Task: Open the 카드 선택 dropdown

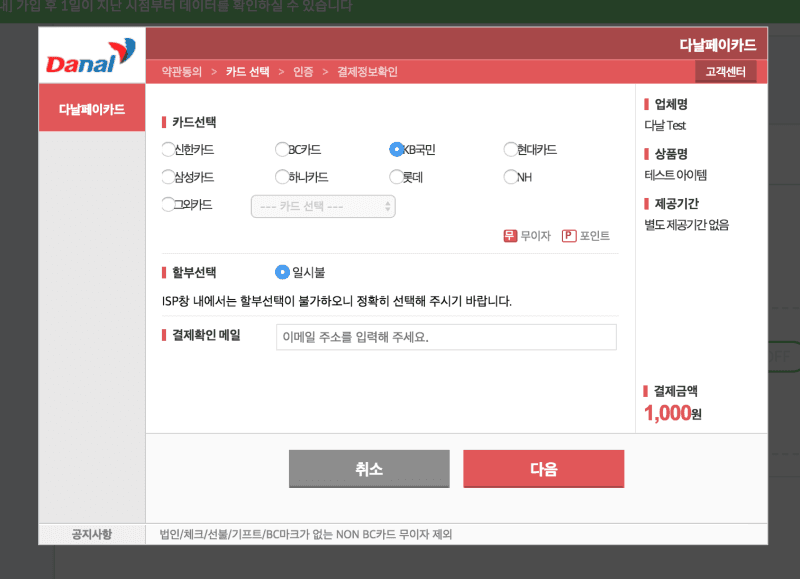Action: coord(323,207)
